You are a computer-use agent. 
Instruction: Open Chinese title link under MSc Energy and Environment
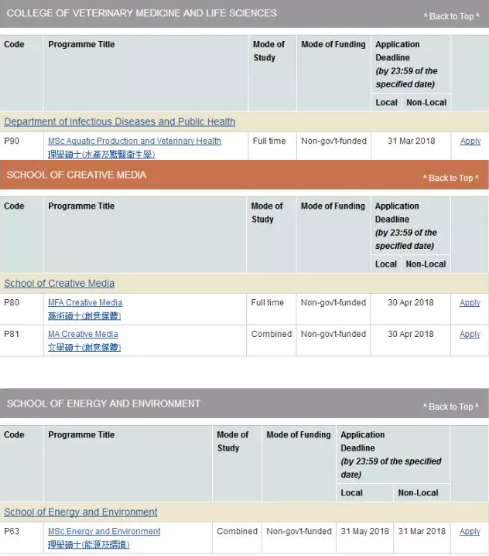(x=88, y=544)
